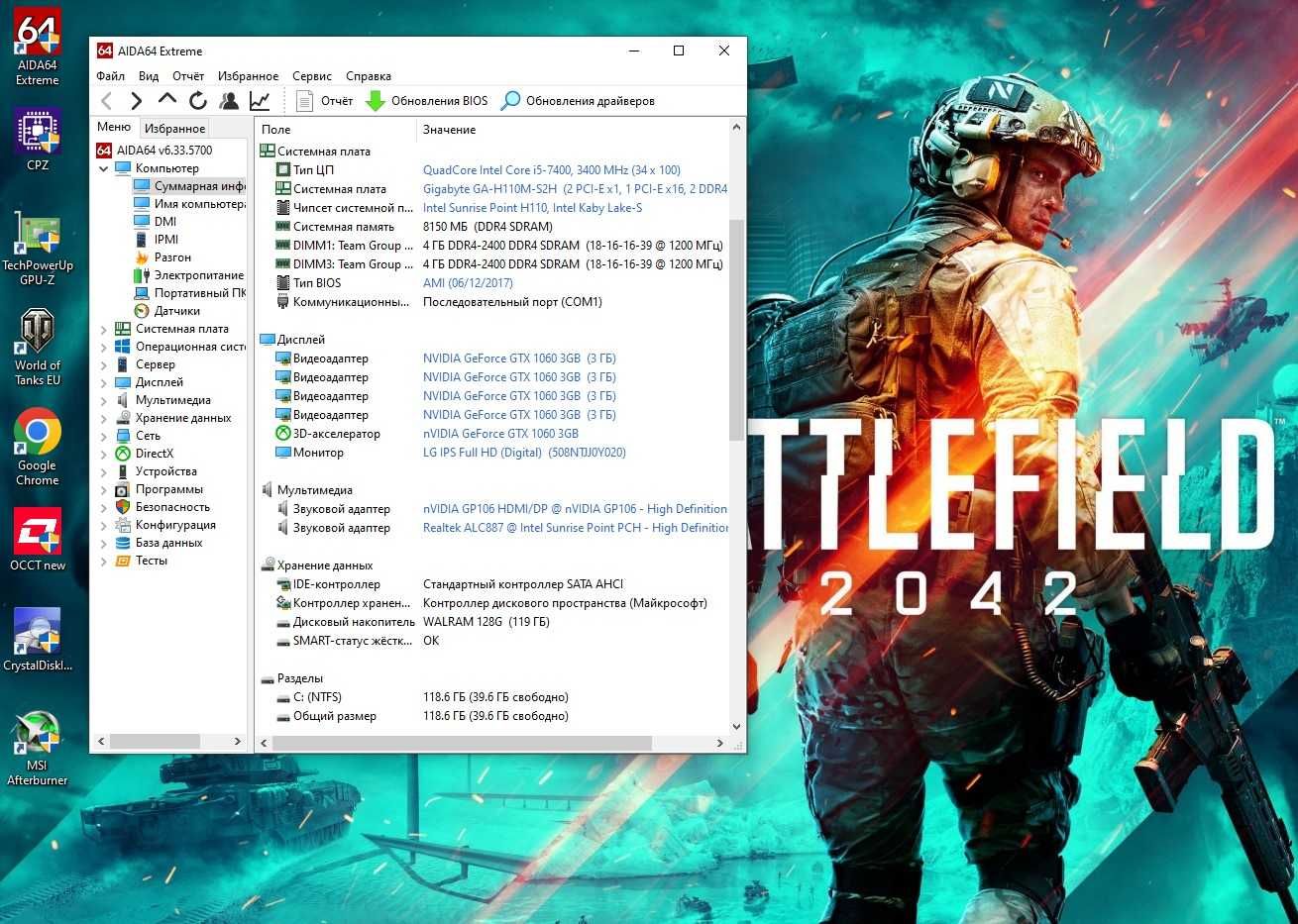
Task: Click the graph chart toolbar icon
Action: 260,100
